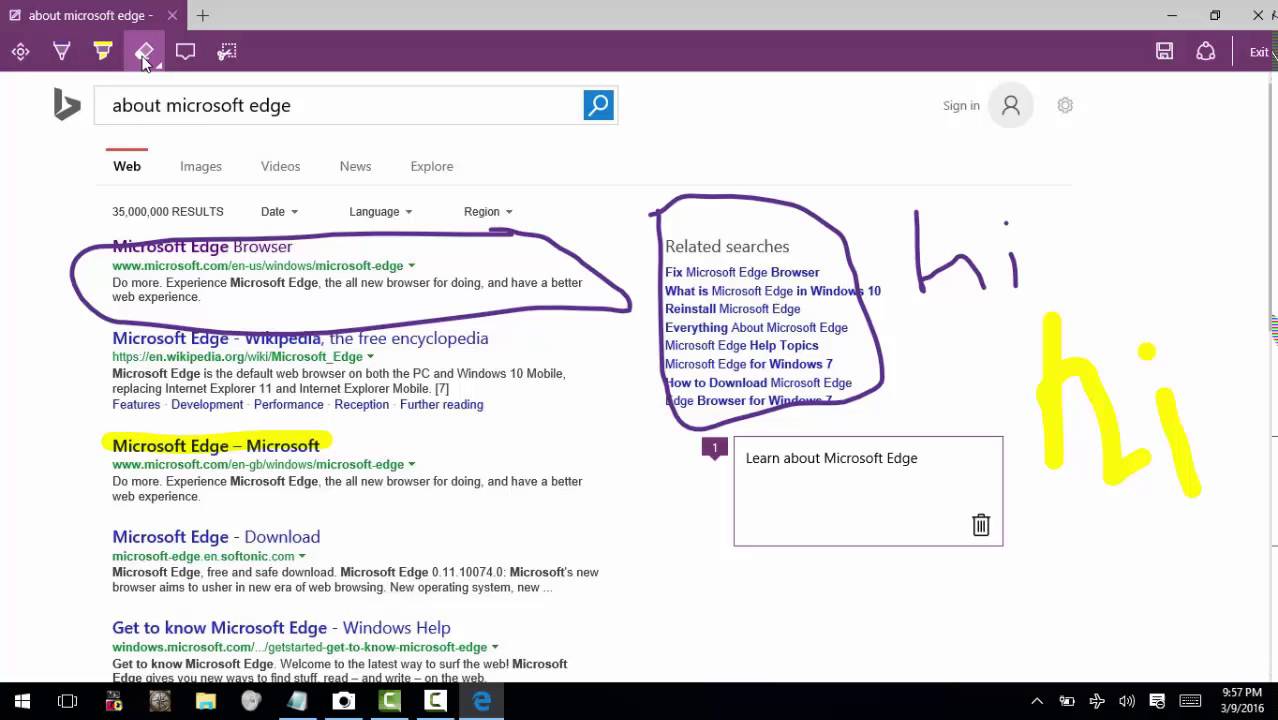Open the Windows Start menu
Screen dimensions: 1278x720
[x=22, y=701]
